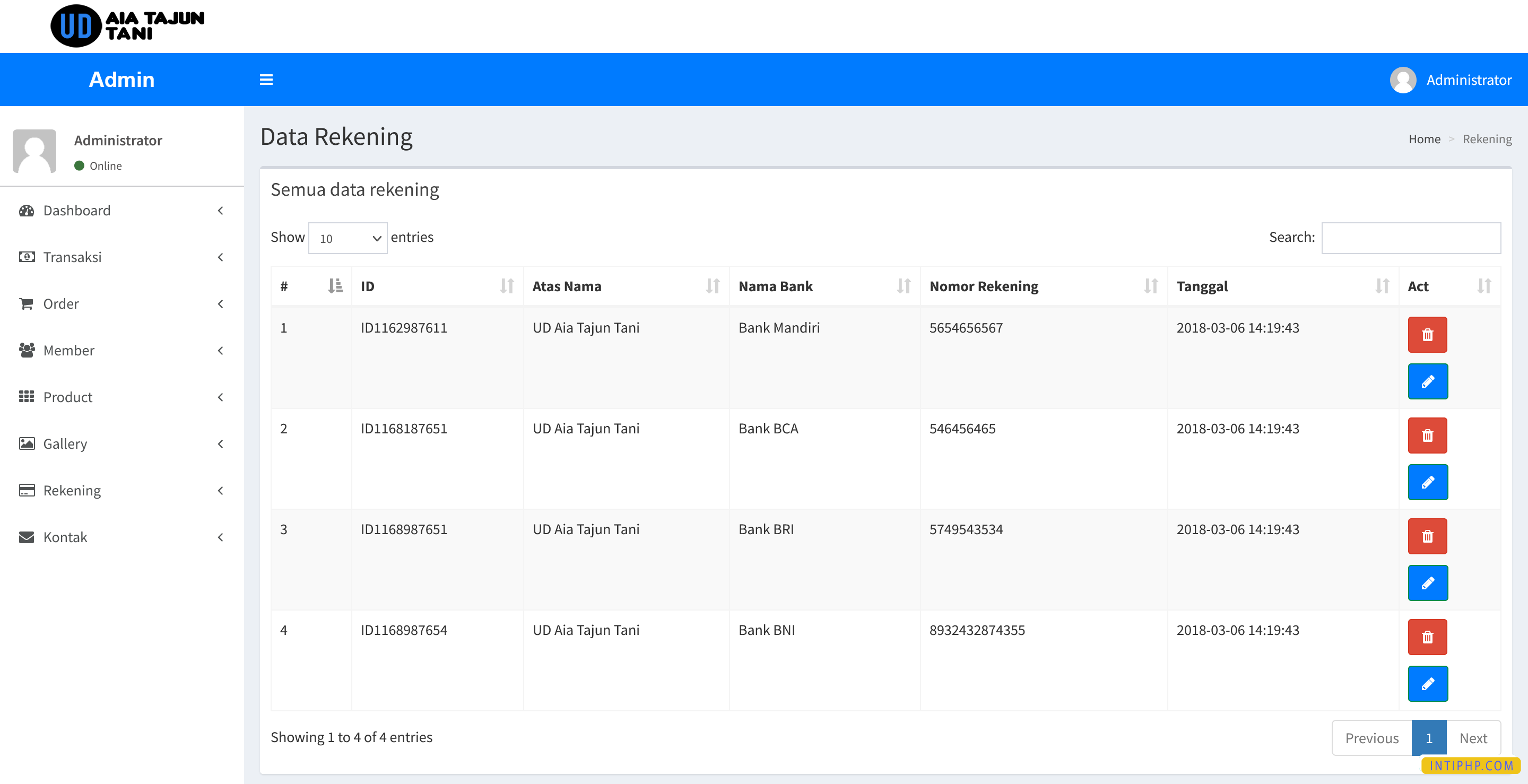Screen dimensions: 1528x784
Task: Click the Administrator avatar in top bar
Action: coord(1403,80)
